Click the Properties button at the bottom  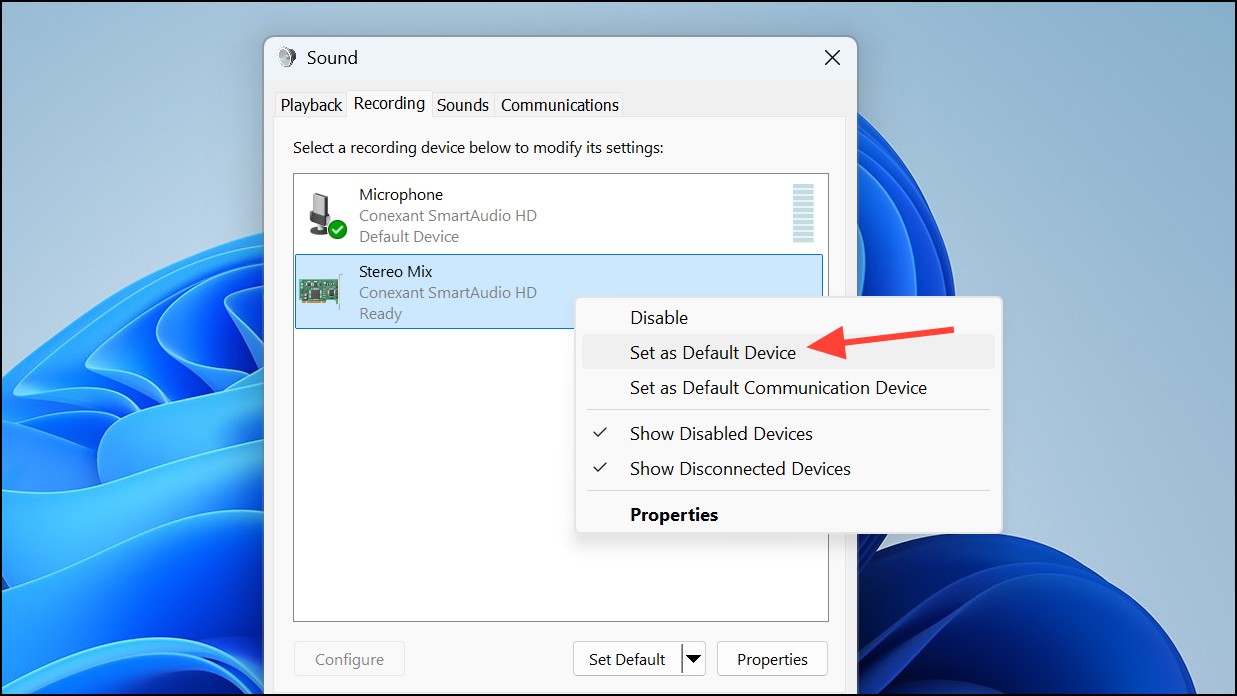[772, 658]
